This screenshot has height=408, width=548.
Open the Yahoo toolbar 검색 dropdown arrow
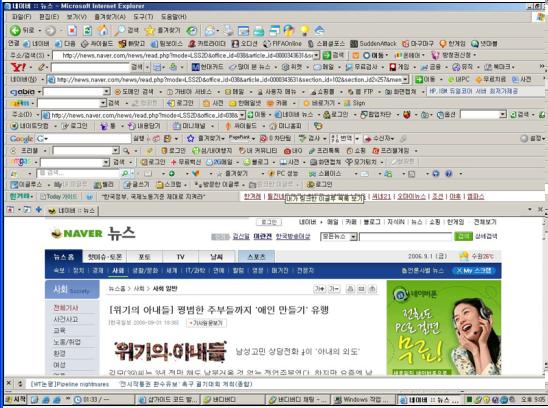click(x=148, y=67)
